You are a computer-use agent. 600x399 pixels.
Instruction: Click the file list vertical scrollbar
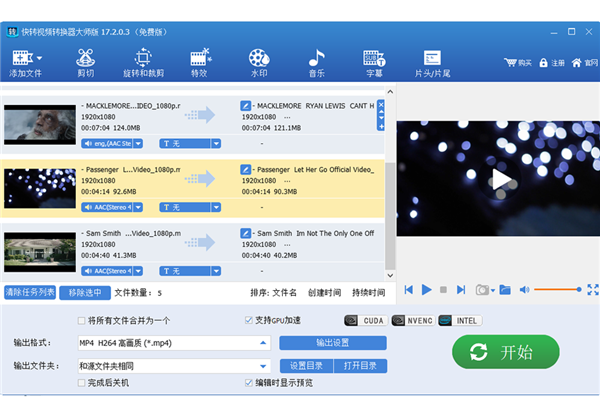click(x=390, y=216)
